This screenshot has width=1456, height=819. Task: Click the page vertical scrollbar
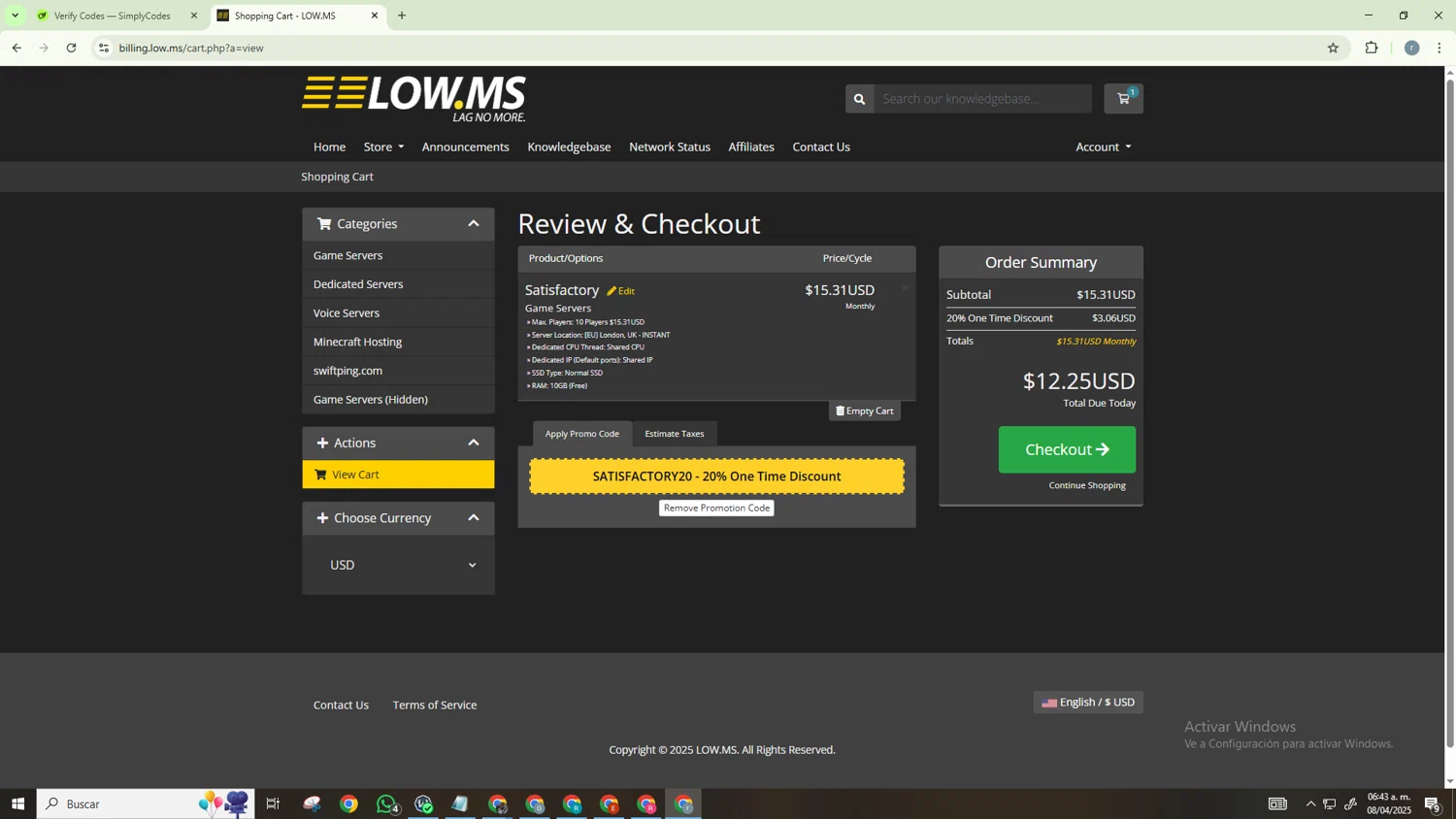1450,412
